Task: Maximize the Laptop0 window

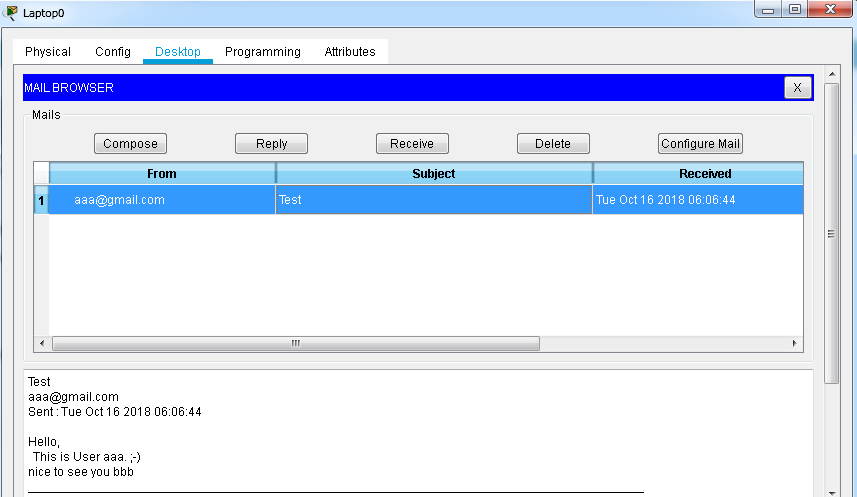Action: coord(795,9)
